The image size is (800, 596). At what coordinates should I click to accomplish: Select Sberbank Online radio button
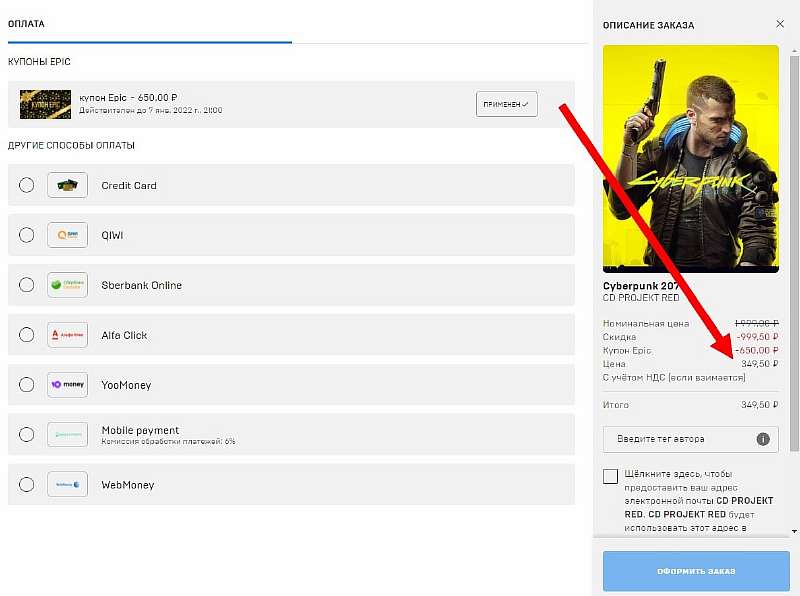click(27, 285)
